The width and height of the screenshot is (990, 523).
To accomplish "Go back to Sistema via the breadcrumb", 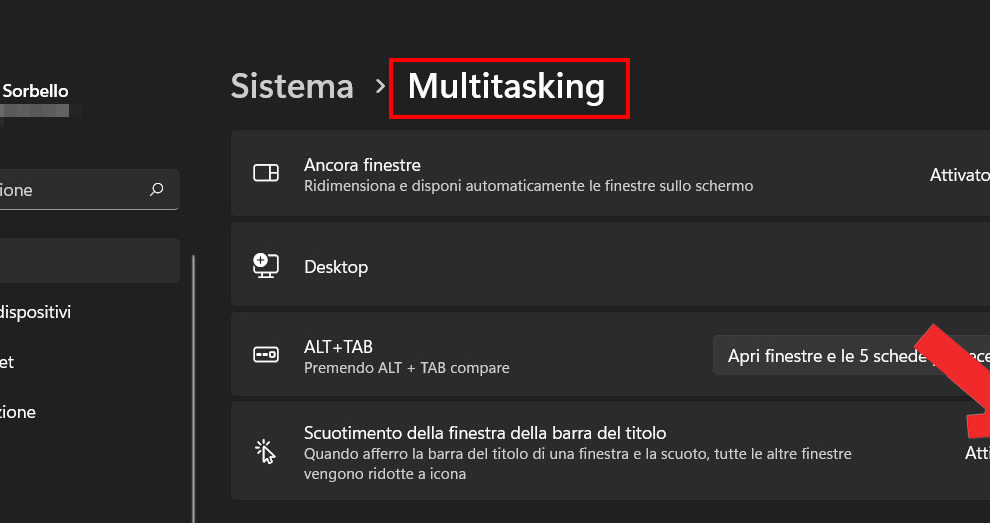I will point(292,87).
